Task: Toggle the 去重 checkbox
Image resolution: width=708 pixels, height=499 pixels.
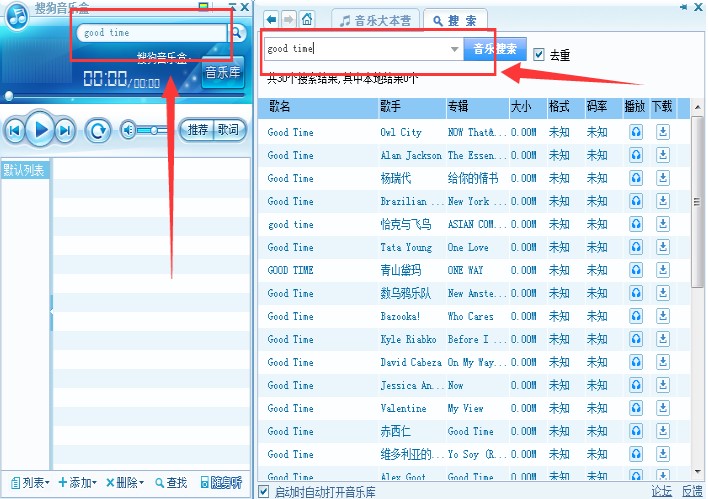Action: point(538,55)
